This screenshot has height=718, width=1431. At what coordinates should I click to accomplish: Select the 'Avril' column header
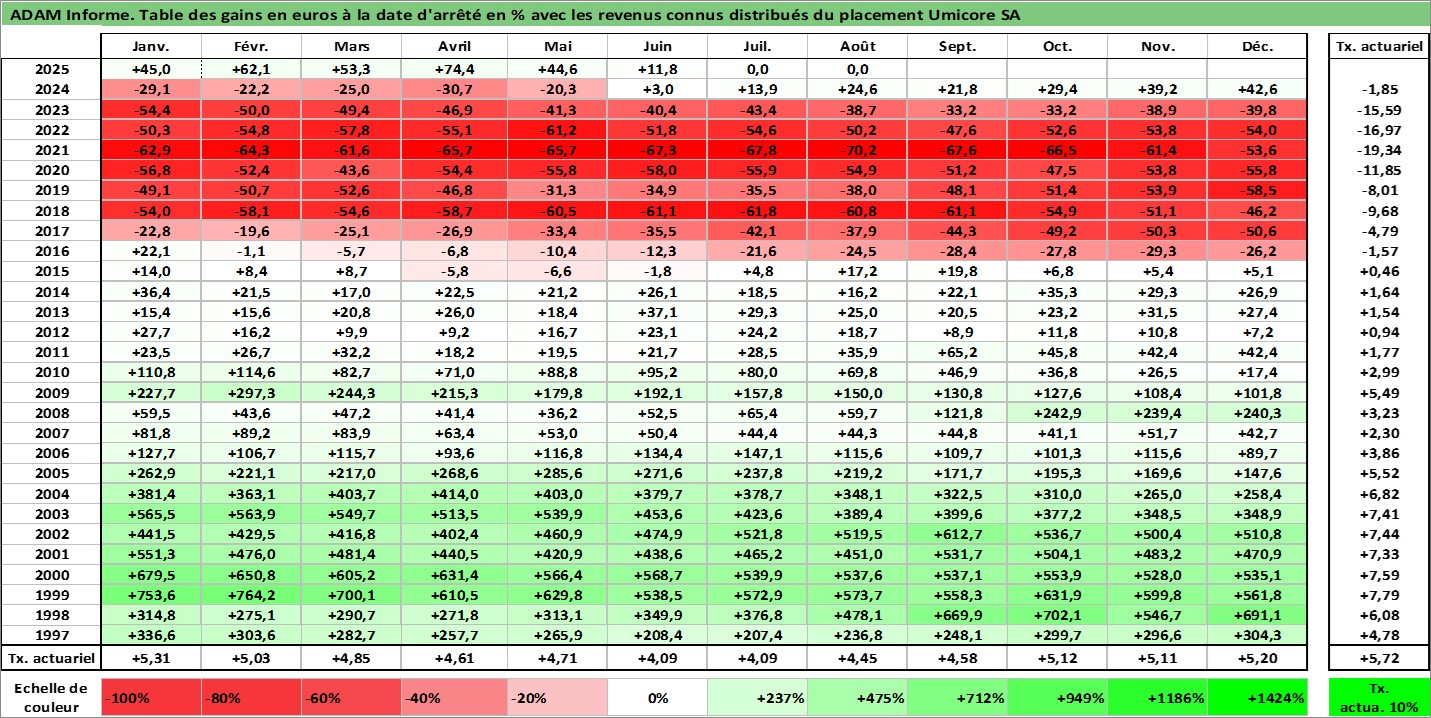tap(454, 47)
